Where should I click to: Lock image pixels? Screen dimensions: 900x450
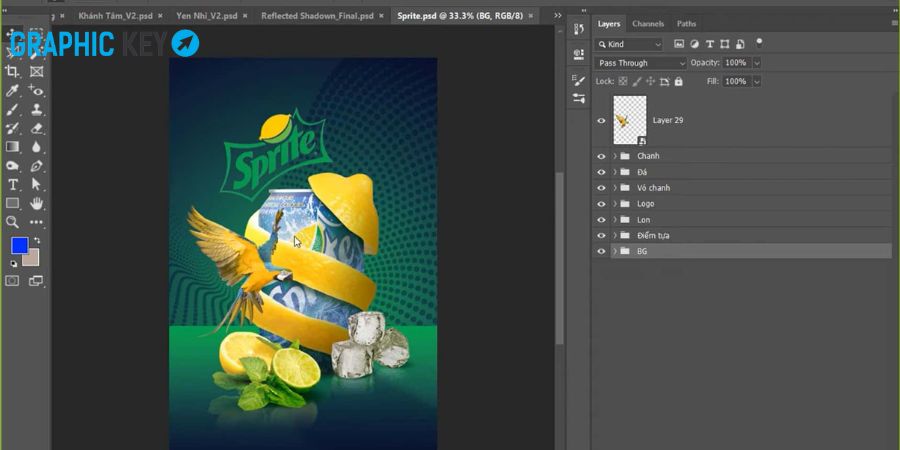click(x=637, y=82)
